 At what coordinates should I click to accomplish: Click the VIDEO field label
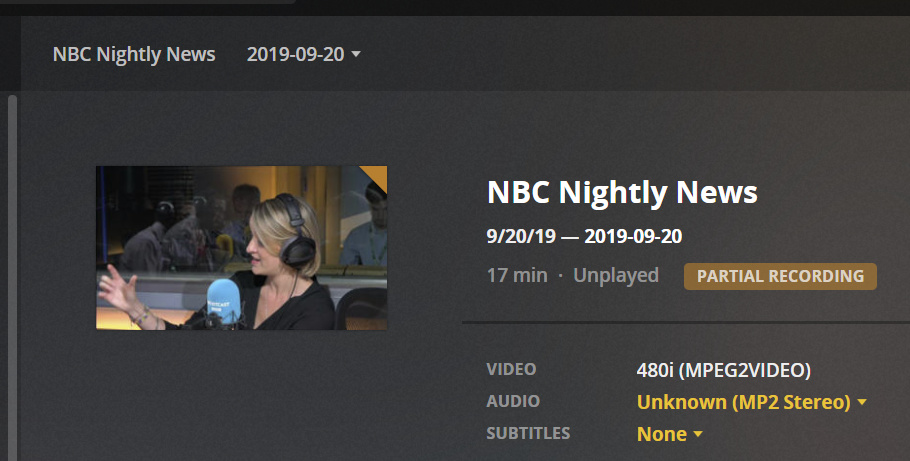click(511, 369)
